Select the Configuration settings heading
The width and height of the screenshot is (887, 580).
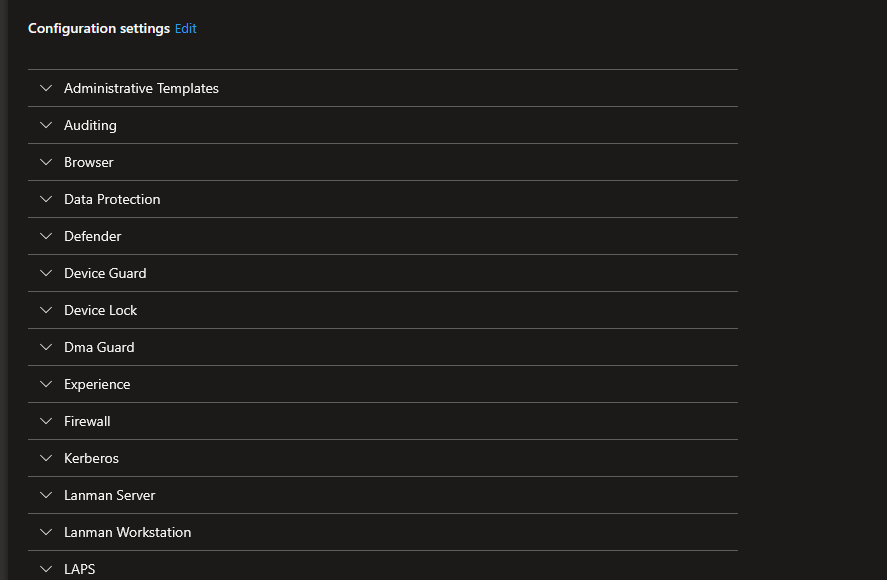[x=97, y=28]
